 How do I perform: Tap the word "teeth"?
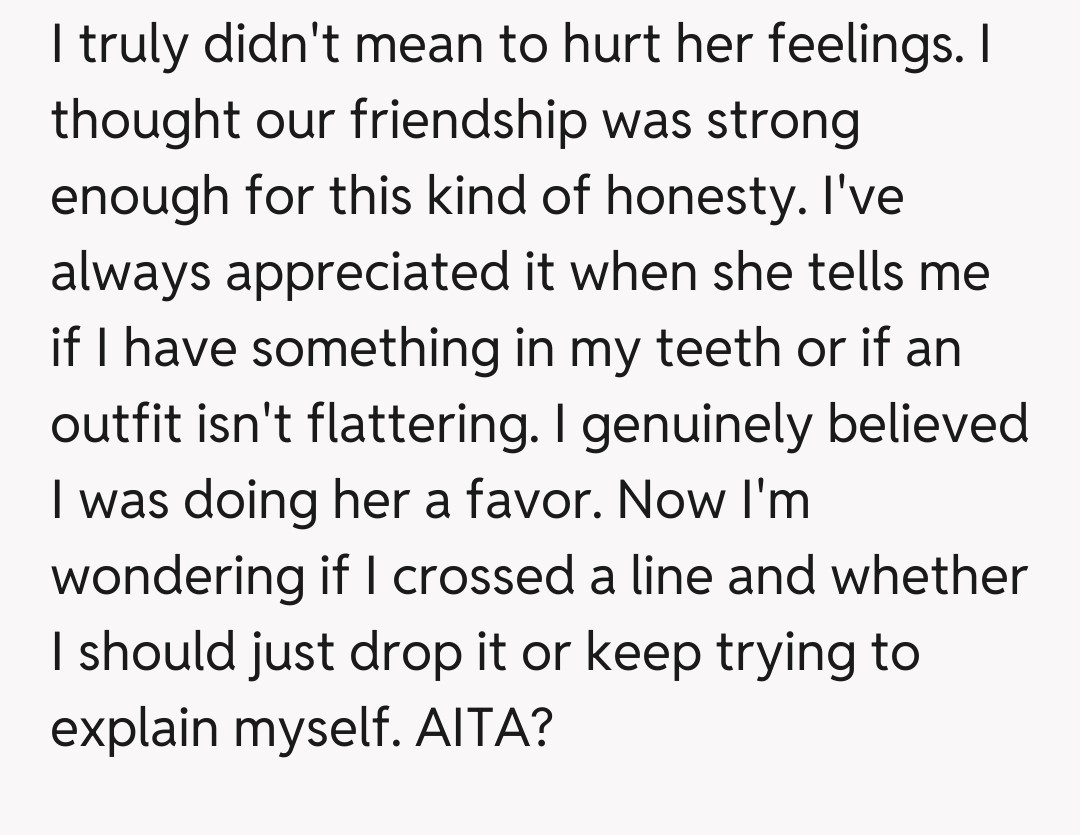pos(736,349)
